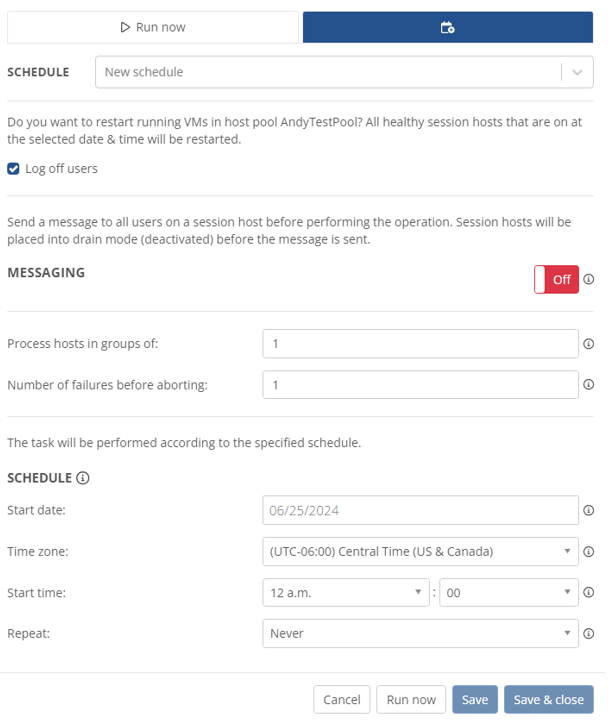
Task: Switch to the Run now tab
Action: [x=153, y=27]
